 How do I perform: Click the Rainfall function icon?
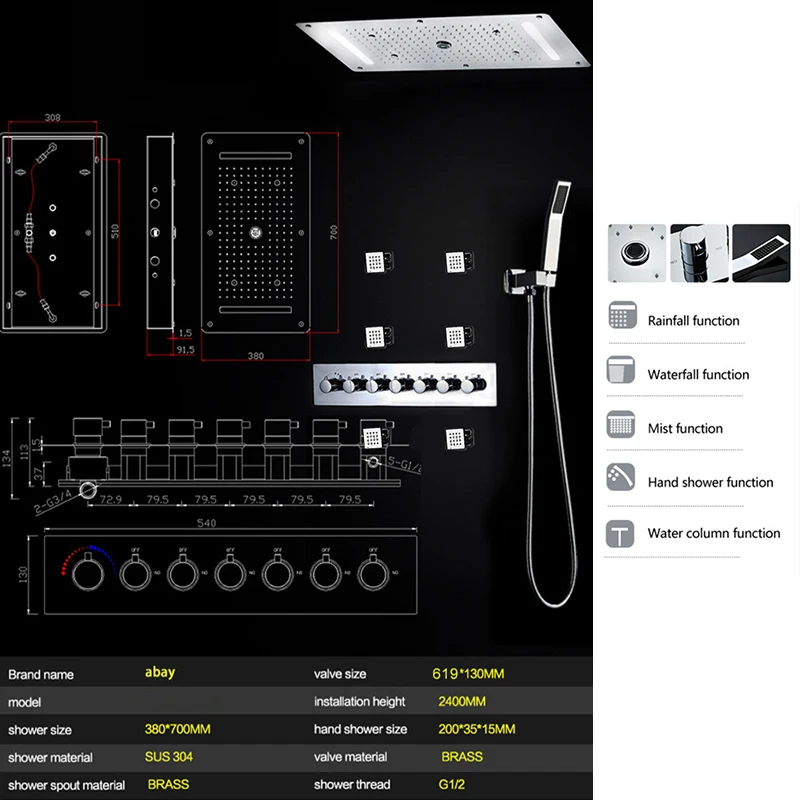click(622, 315)
